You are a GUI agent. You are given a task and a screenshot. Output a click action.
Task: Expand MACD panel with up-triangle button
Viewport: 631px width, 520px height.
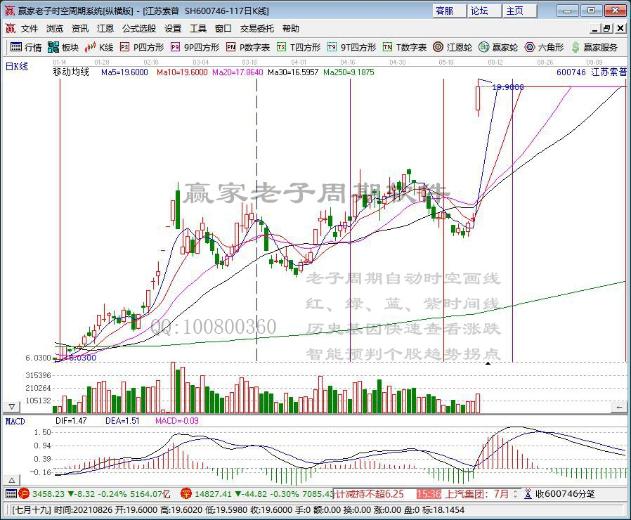(x=12, y=480)
